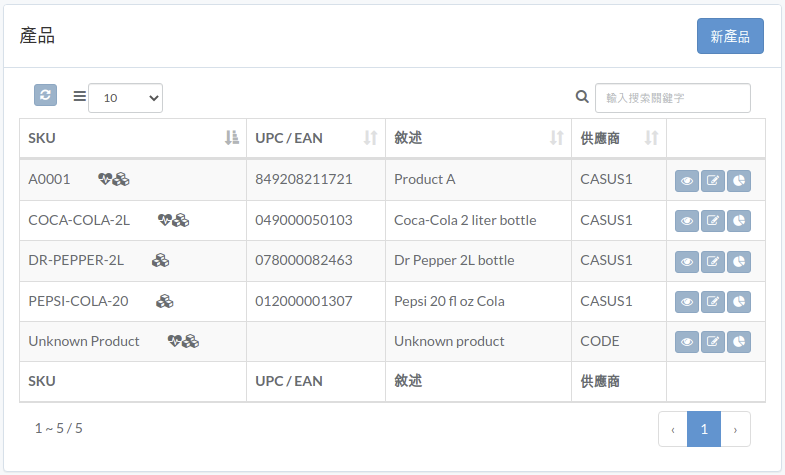Viewport: 785px width, 475px height.
Task: Click heartbeat icon in A0001 row
Action: click(x=105, y=179)
